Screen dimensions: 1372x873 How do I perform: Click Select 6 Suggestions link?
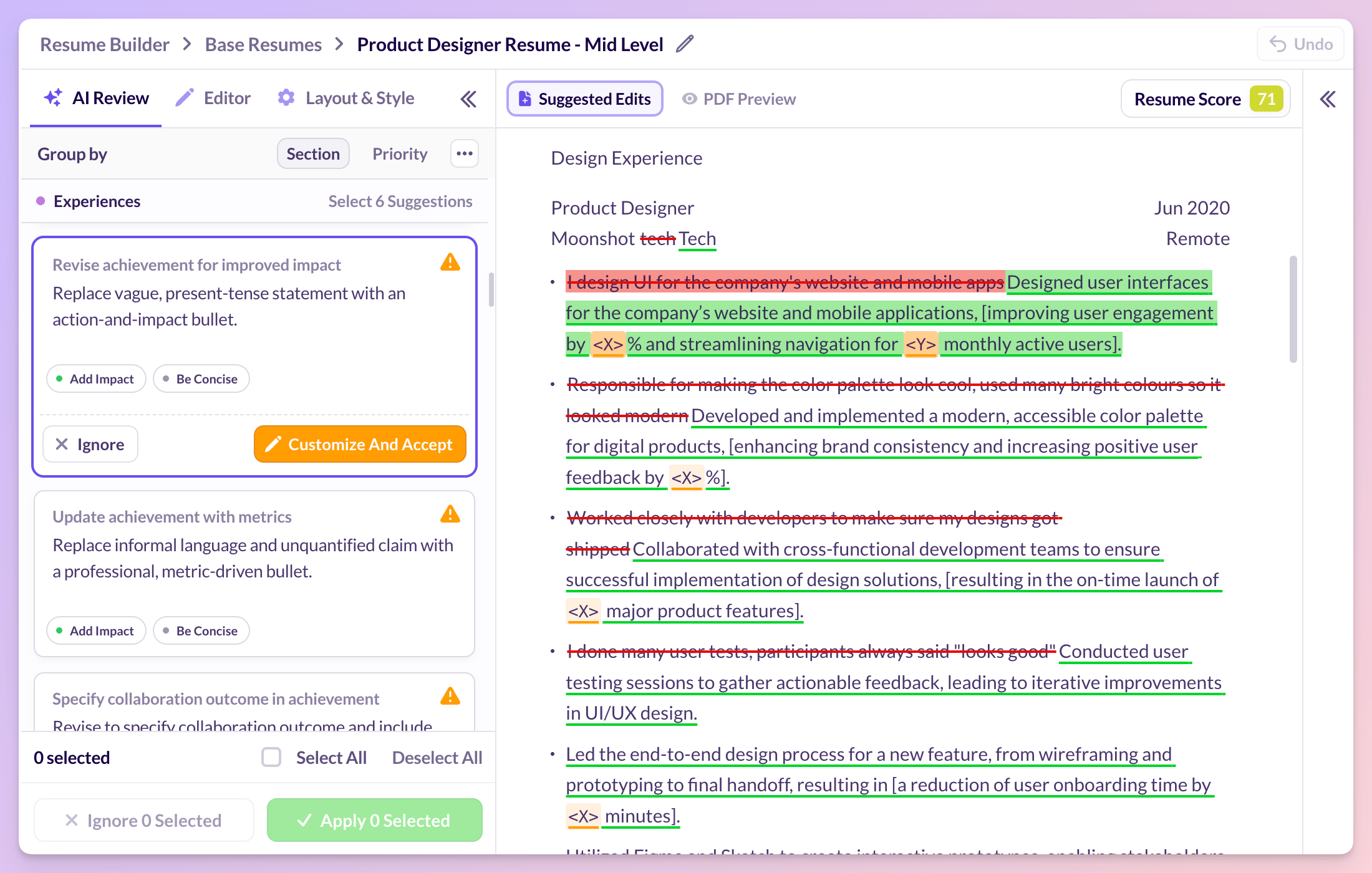click(x=400, y=201)
